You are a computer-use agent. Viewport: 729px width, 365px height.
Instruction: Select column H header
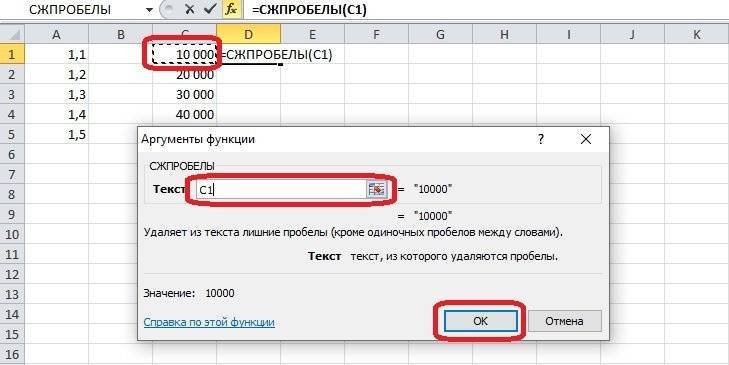504,34
